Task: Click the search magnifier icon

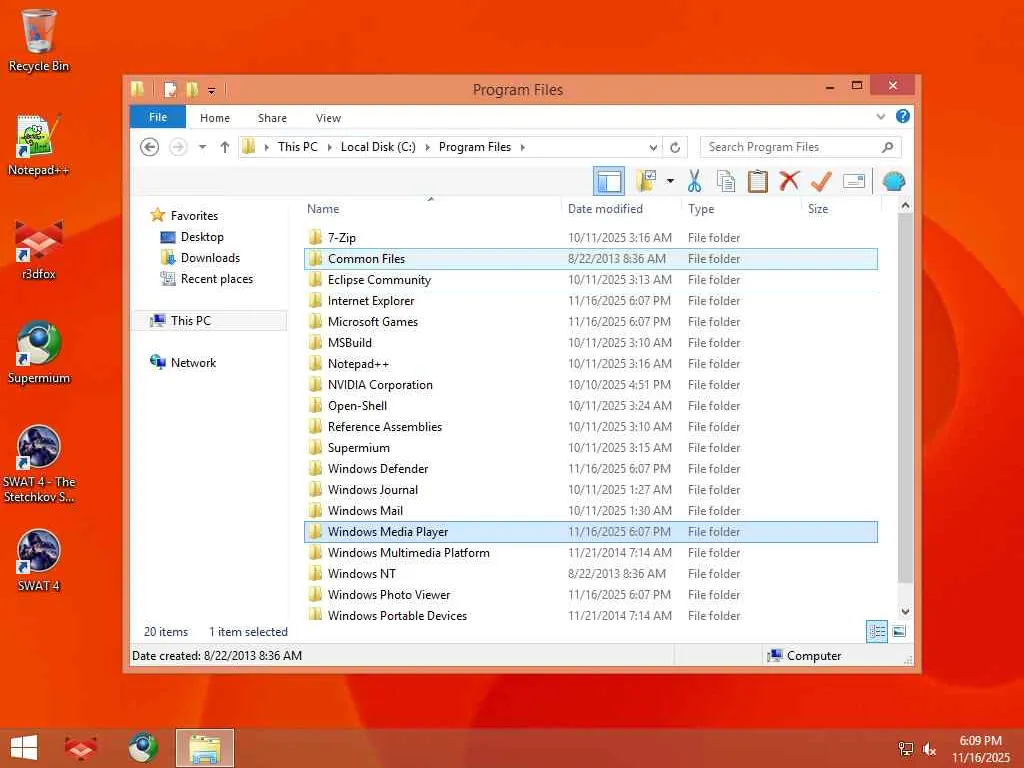Action: 887,147
